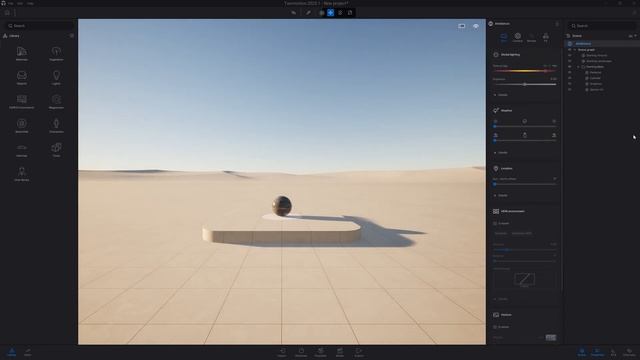Screen dimensions: 640x360
Task: Open the User library category
Action: (x=22, y=174)
